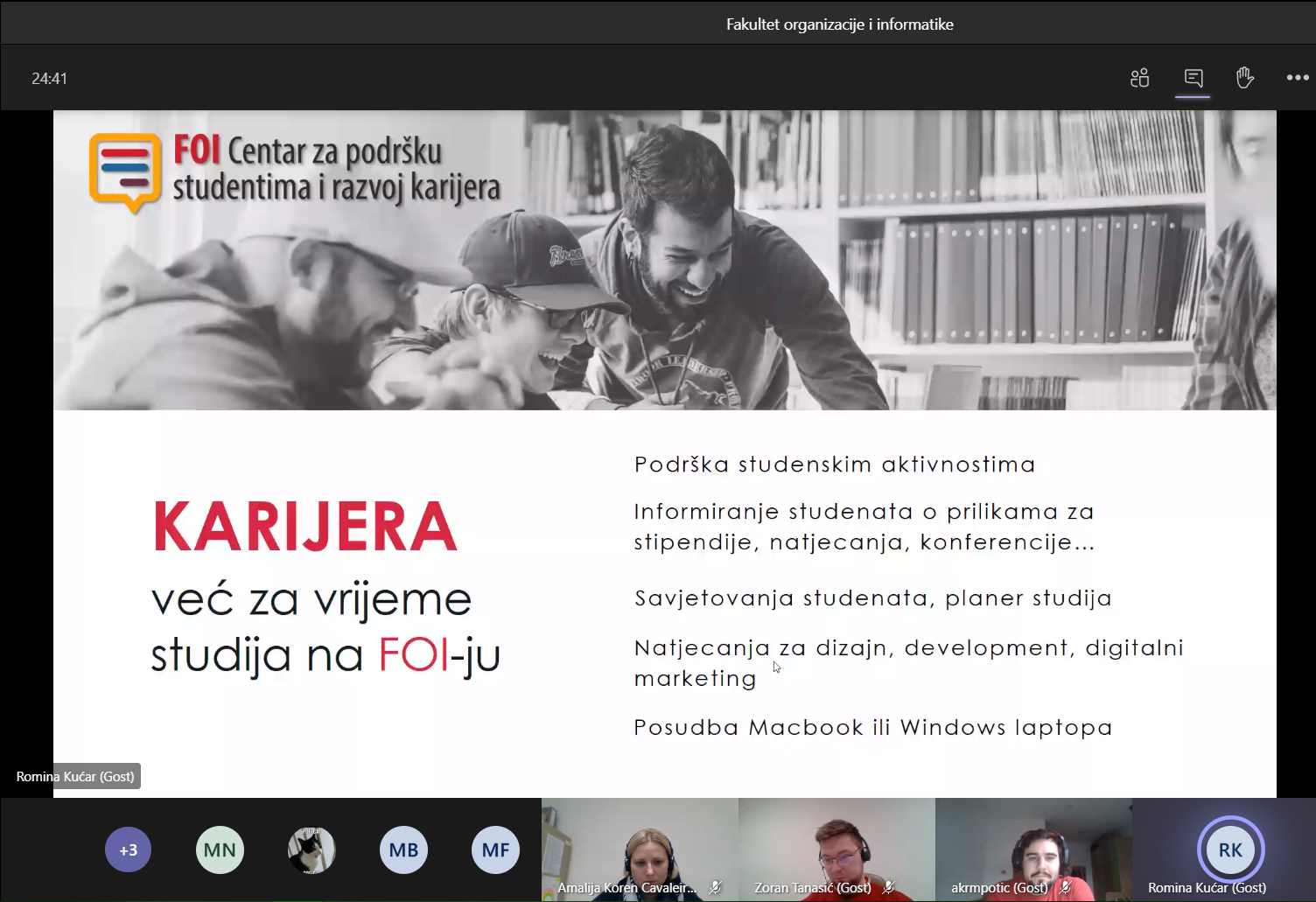Click the KARIJERA heading on the slide
Viewport: 1316px width, 902px height.
(305, 527)
